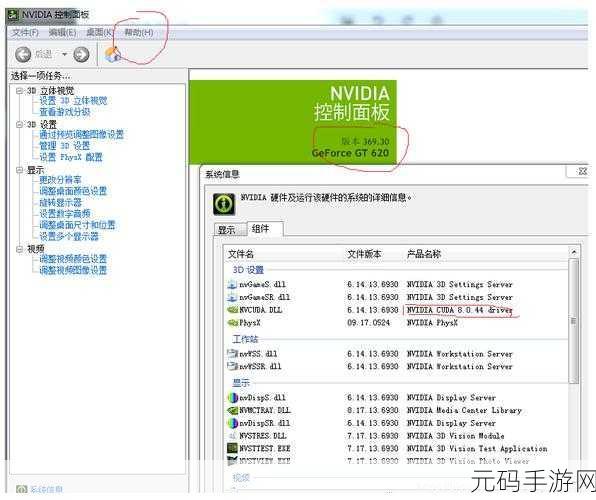Select 旋转显示器 in tree
This screenshot has height=500, width=596.
[x=60, y=203]
